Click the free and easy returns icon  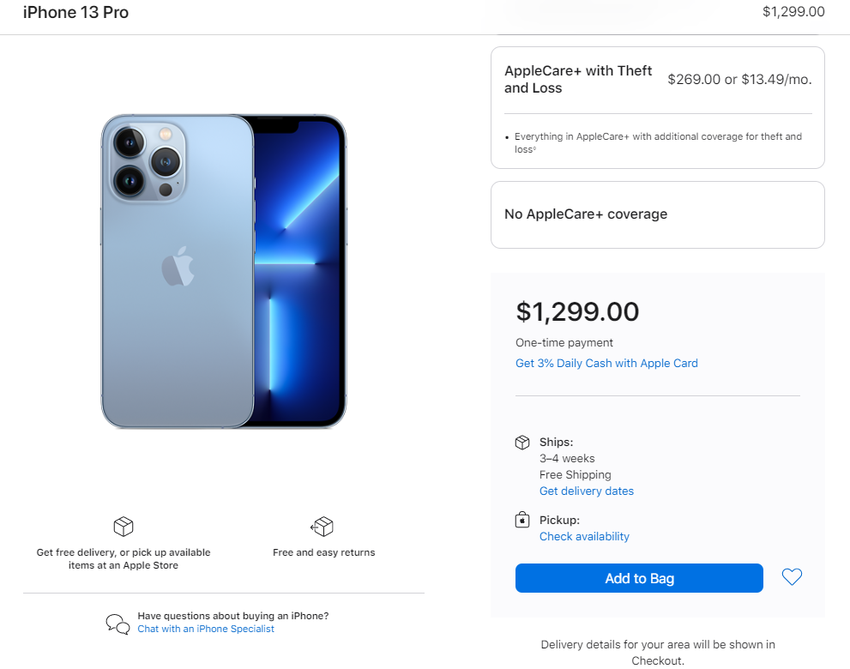[322, 527]
